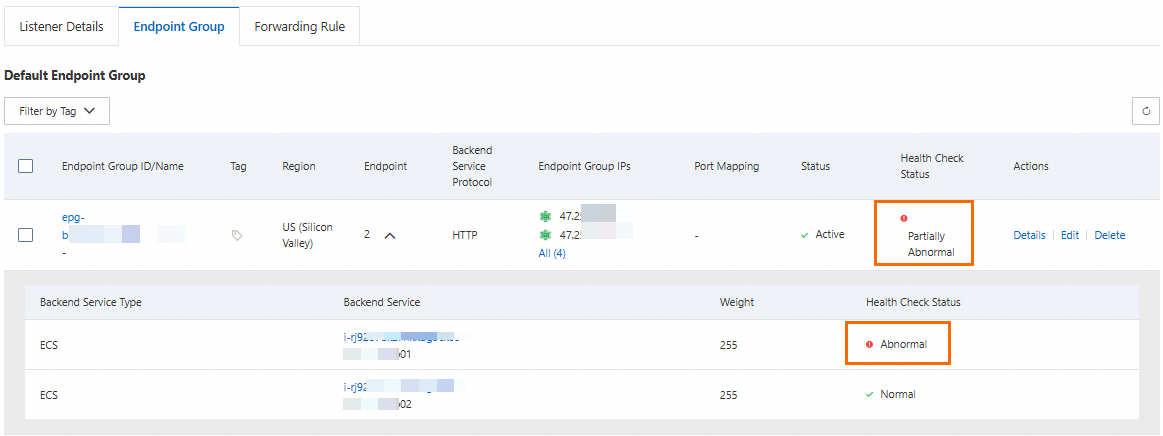
Task: Click the Details action link
Action: [1029, 235]
